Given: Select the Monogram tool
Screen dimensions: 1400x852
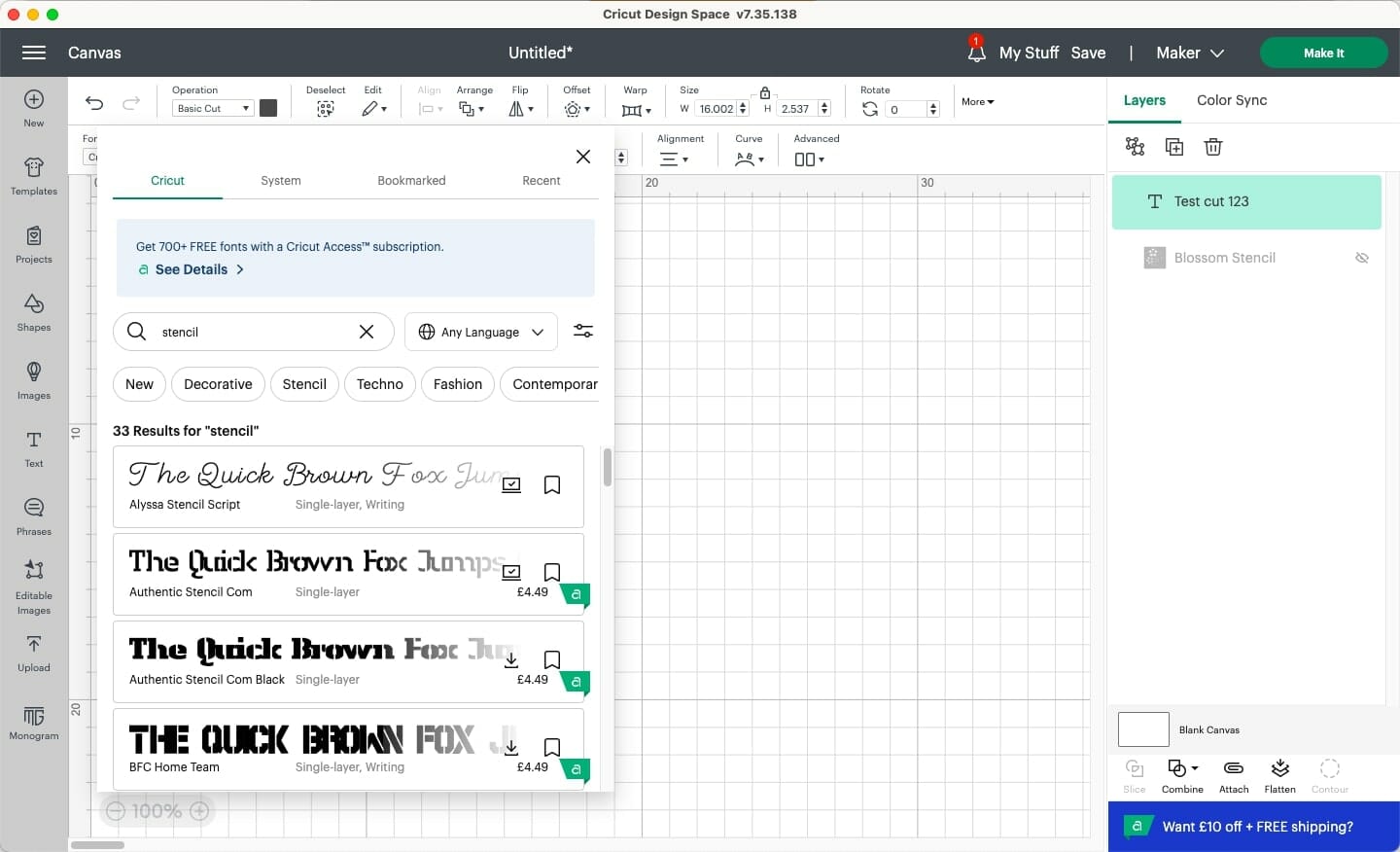Looking at the screenshot, I should [34, 724].
